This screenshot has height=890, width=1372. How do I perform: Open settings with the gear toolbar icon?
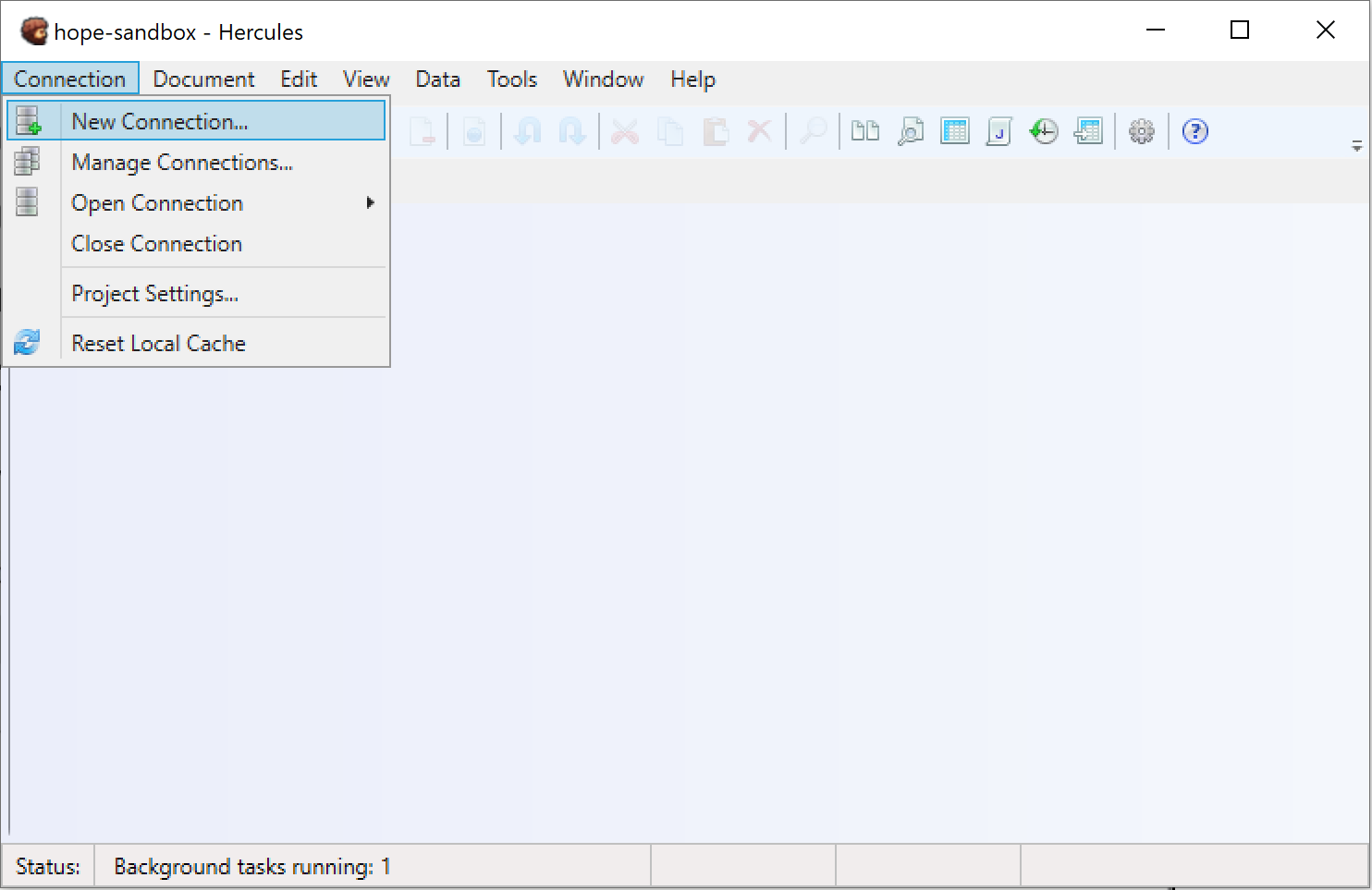(x=1142, y=131)
